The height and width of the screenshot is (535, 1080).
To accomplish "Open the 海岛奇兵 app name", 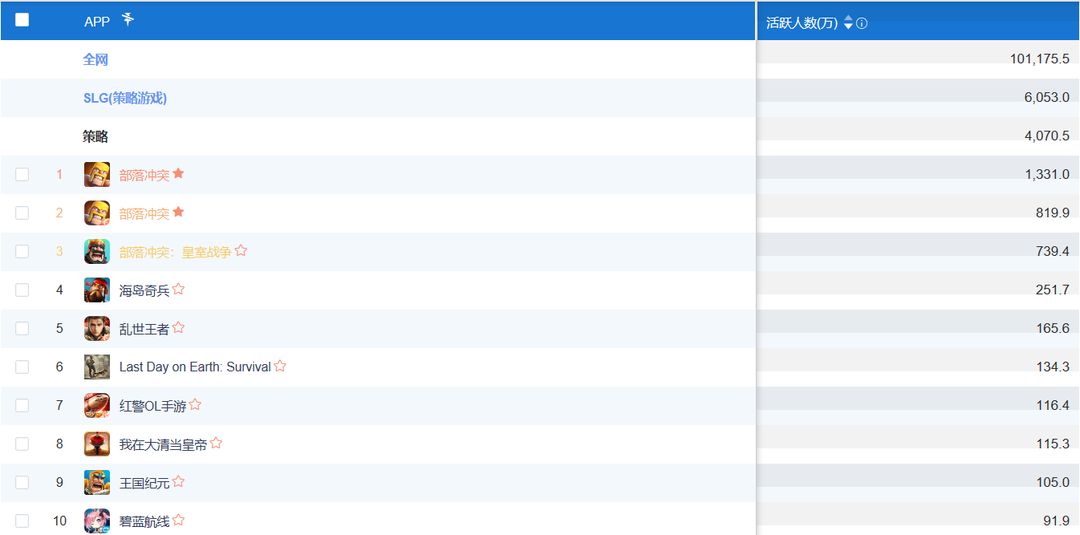I will pos(144,291).
